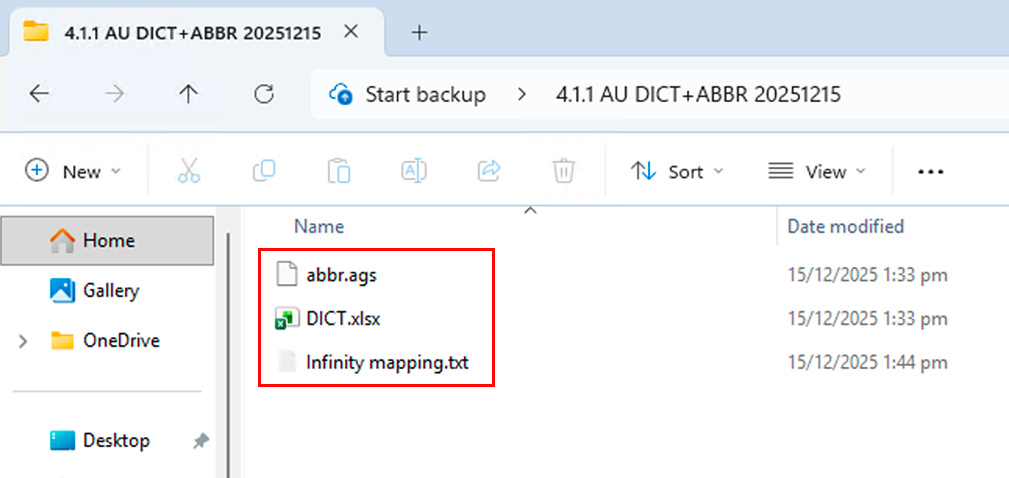Click the Share icon in toolbar
The width and height of the screenshot is (1009, 478).
pyautogui.click(x=489, y=171)
